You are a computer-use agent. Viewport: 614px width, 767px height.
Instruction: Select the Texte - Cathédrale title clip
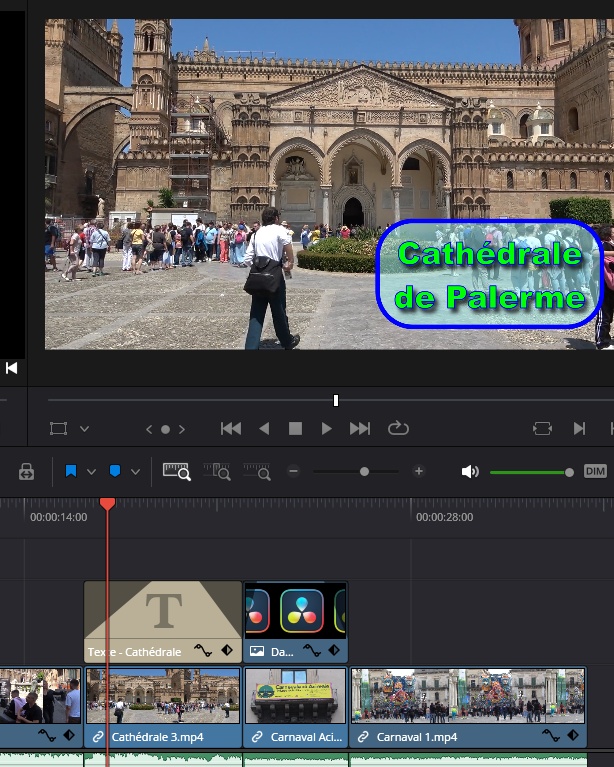point(163,621)
